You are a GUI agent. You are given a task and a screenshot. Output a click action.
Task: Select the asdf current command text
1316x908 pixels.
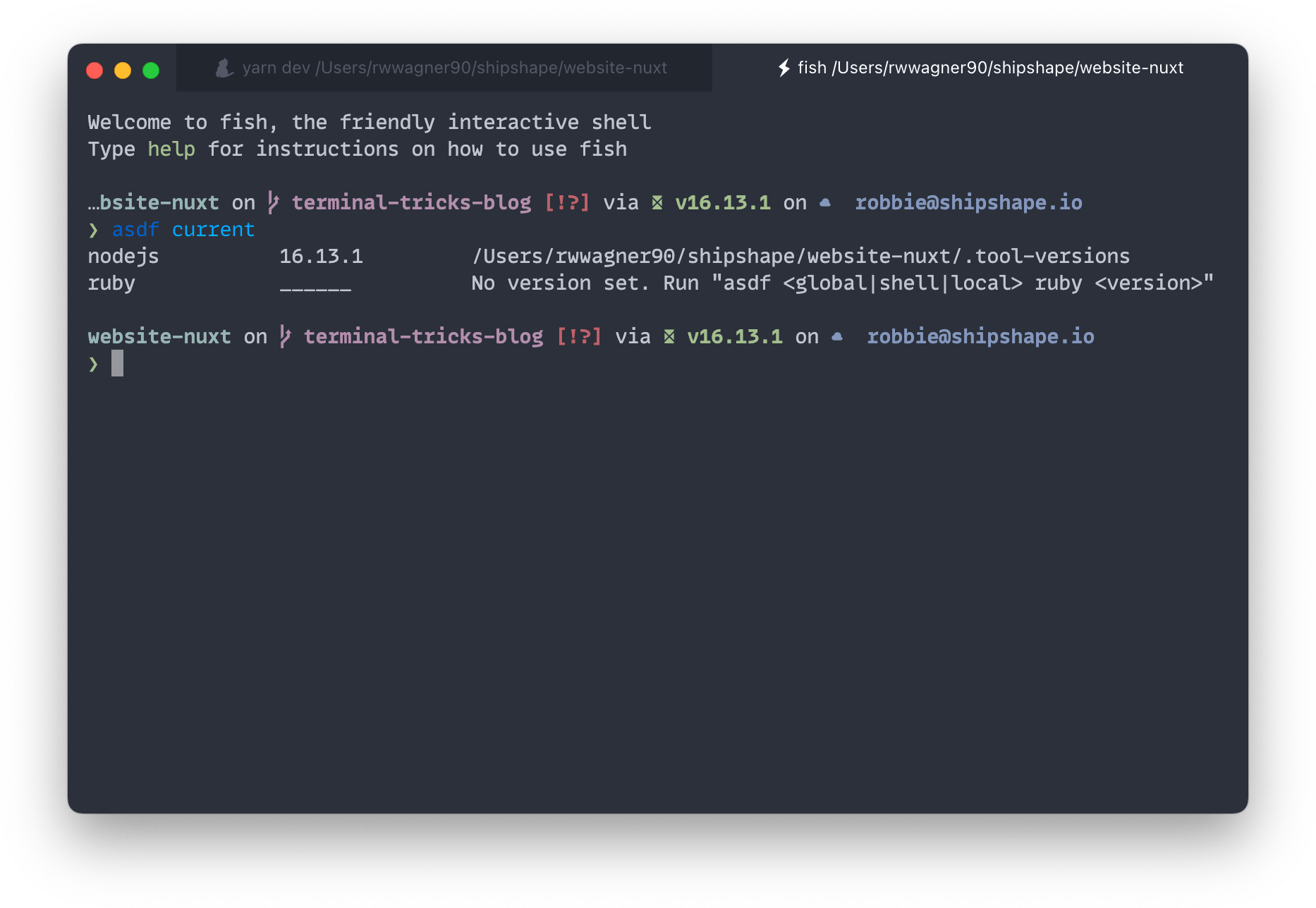coord(183,229)
